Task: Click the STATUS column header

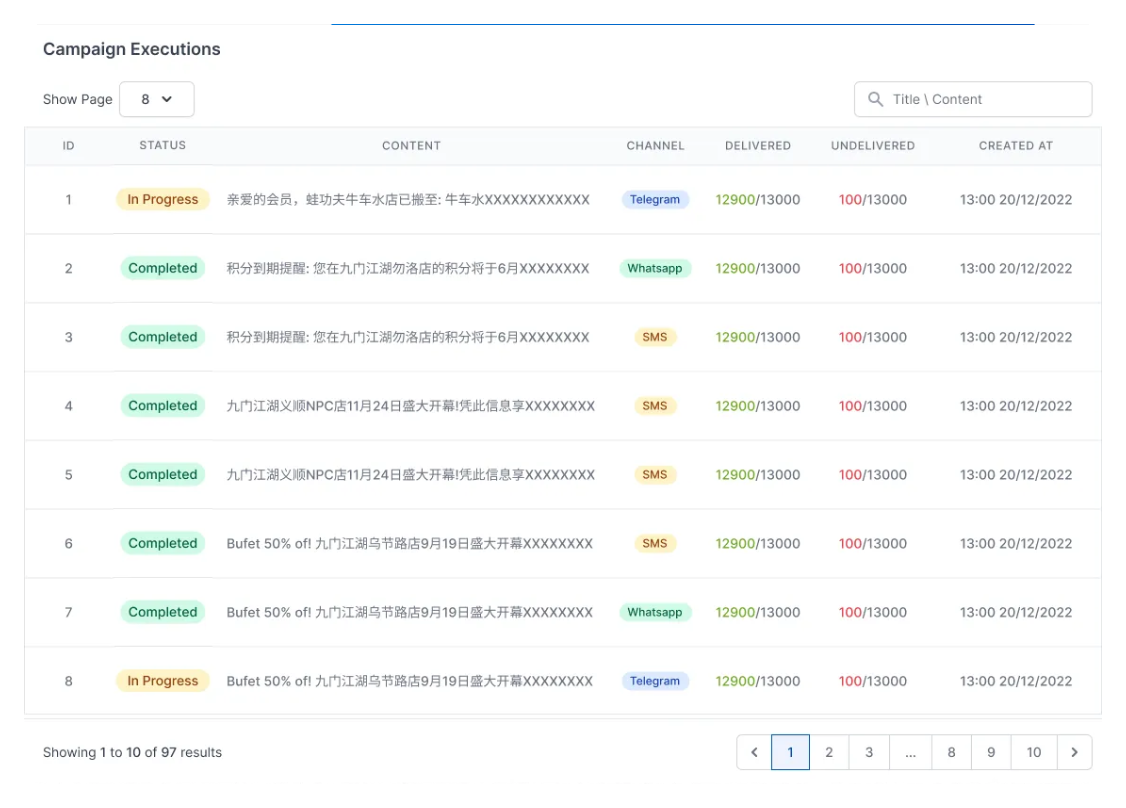Action: [162, 145]
